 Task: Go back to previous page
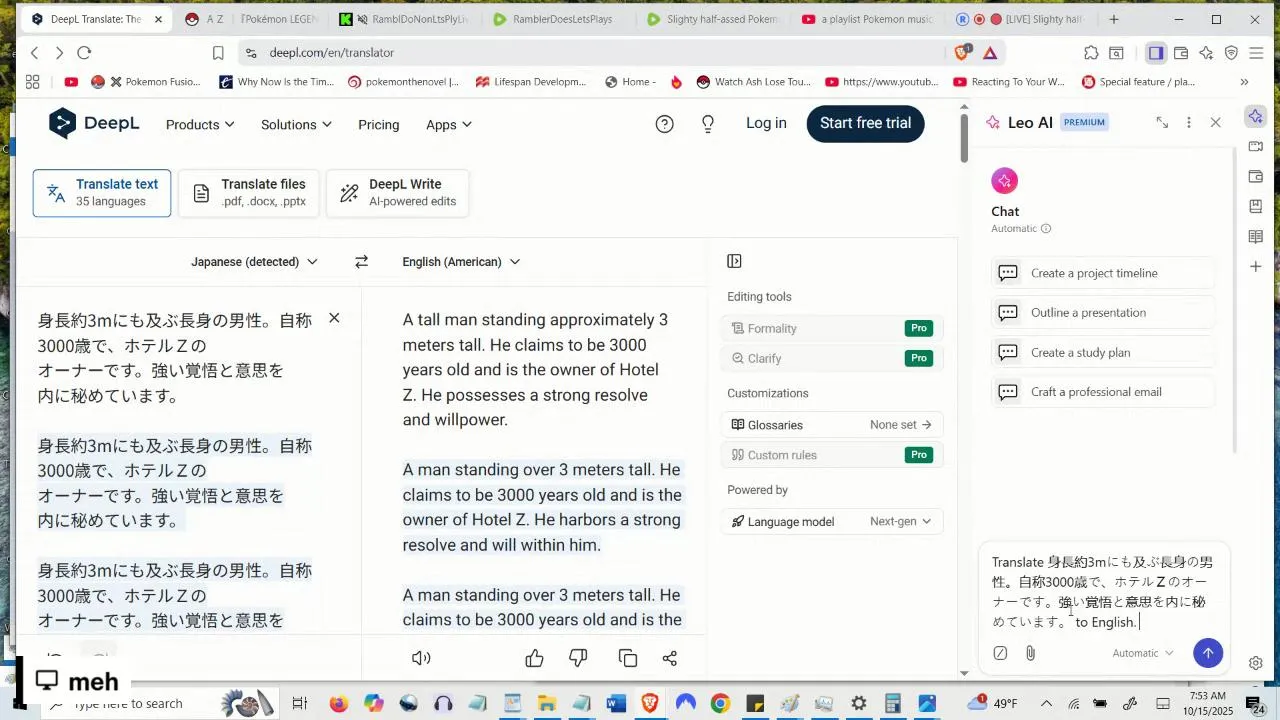[x=35, y=53]
